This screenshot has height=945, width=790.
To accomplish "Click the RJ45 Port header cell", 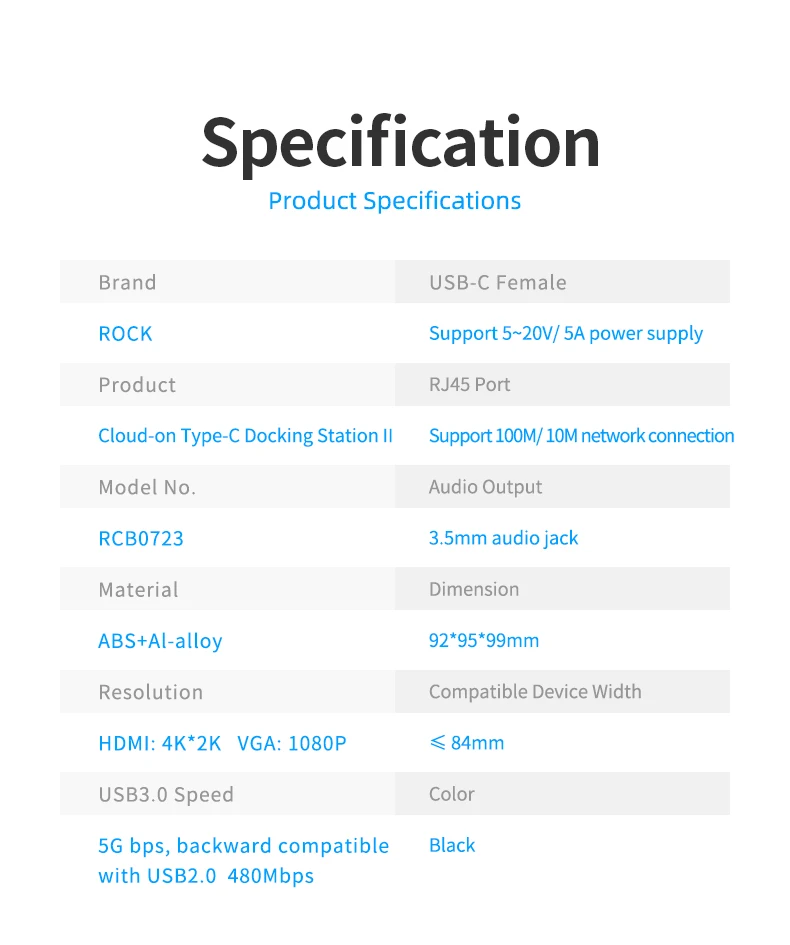I will click(562, 384).
